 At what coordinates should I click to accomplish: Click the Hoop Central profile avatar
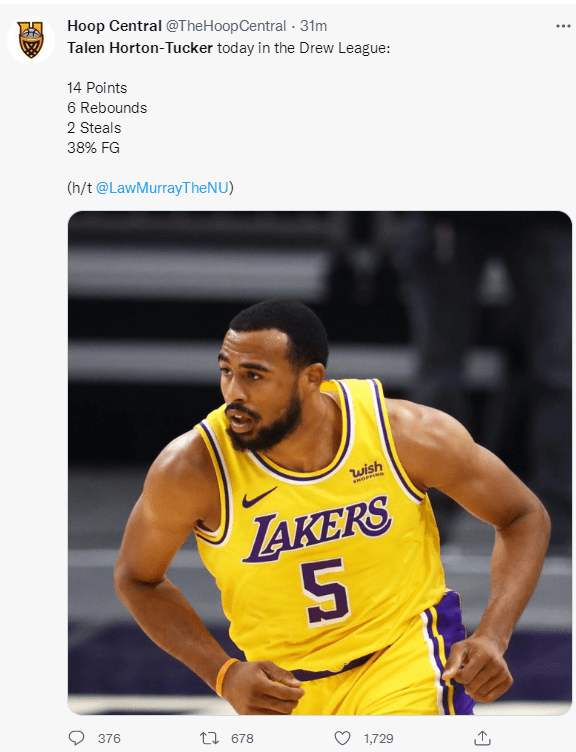click(31, 40)
